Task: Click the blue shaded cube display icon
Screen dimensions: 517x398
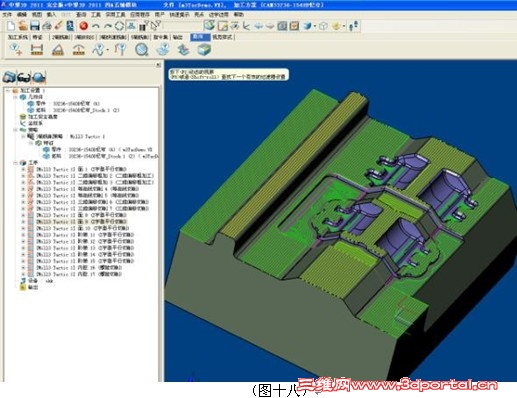Action: [307, 26]
